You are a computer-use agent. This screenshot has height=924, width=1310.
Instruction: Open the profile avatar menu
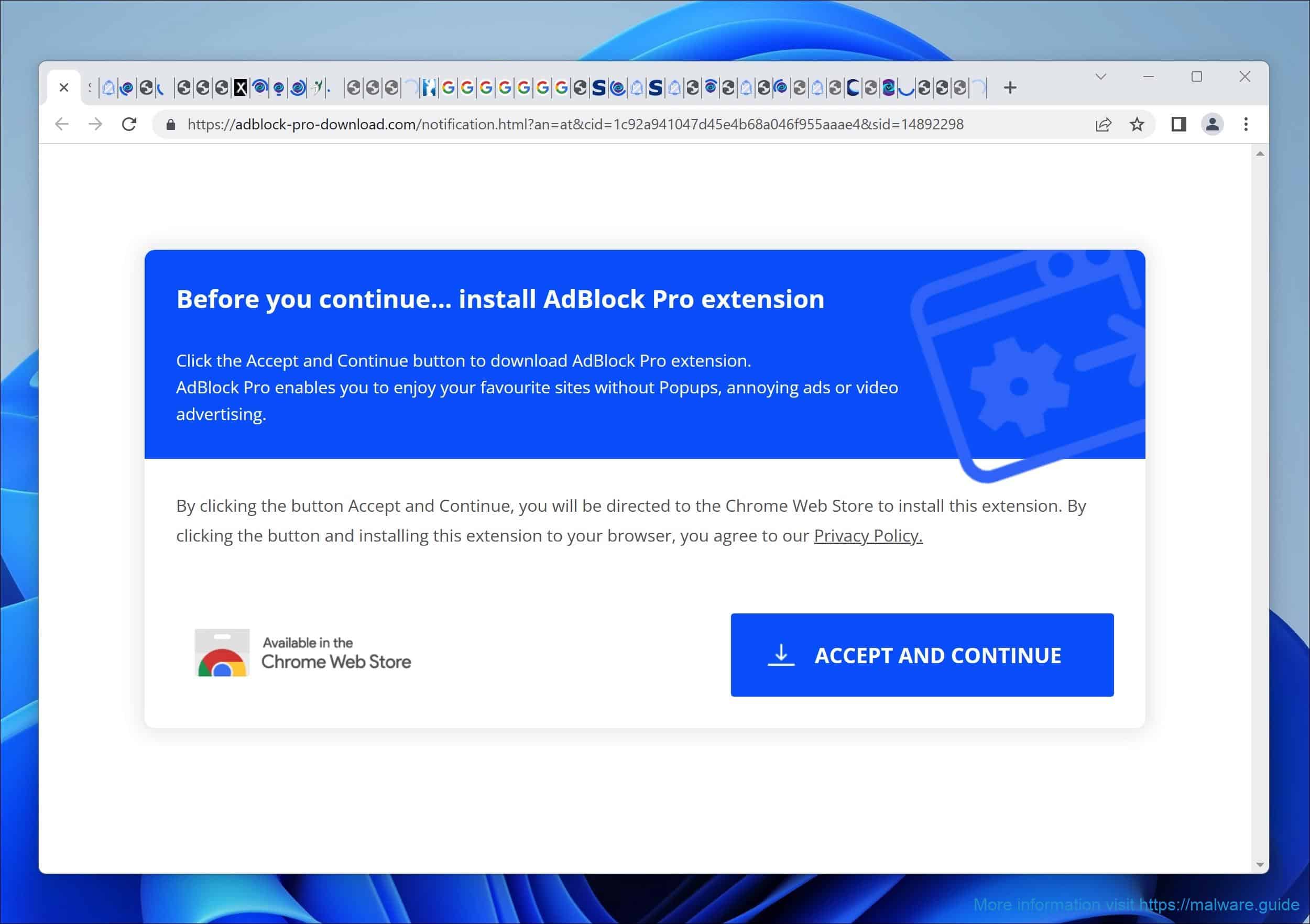(1212, 124)
